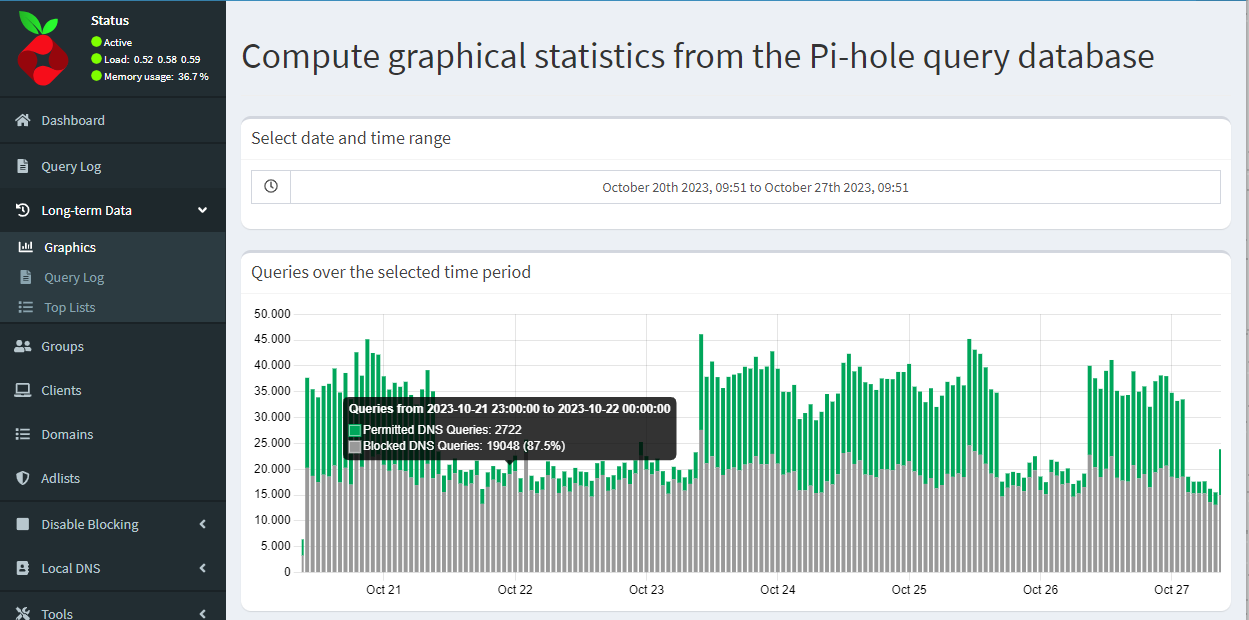Screen dimensions: 1249x620
Task: Select Graphics under Long-term Data
Action: 113,247
